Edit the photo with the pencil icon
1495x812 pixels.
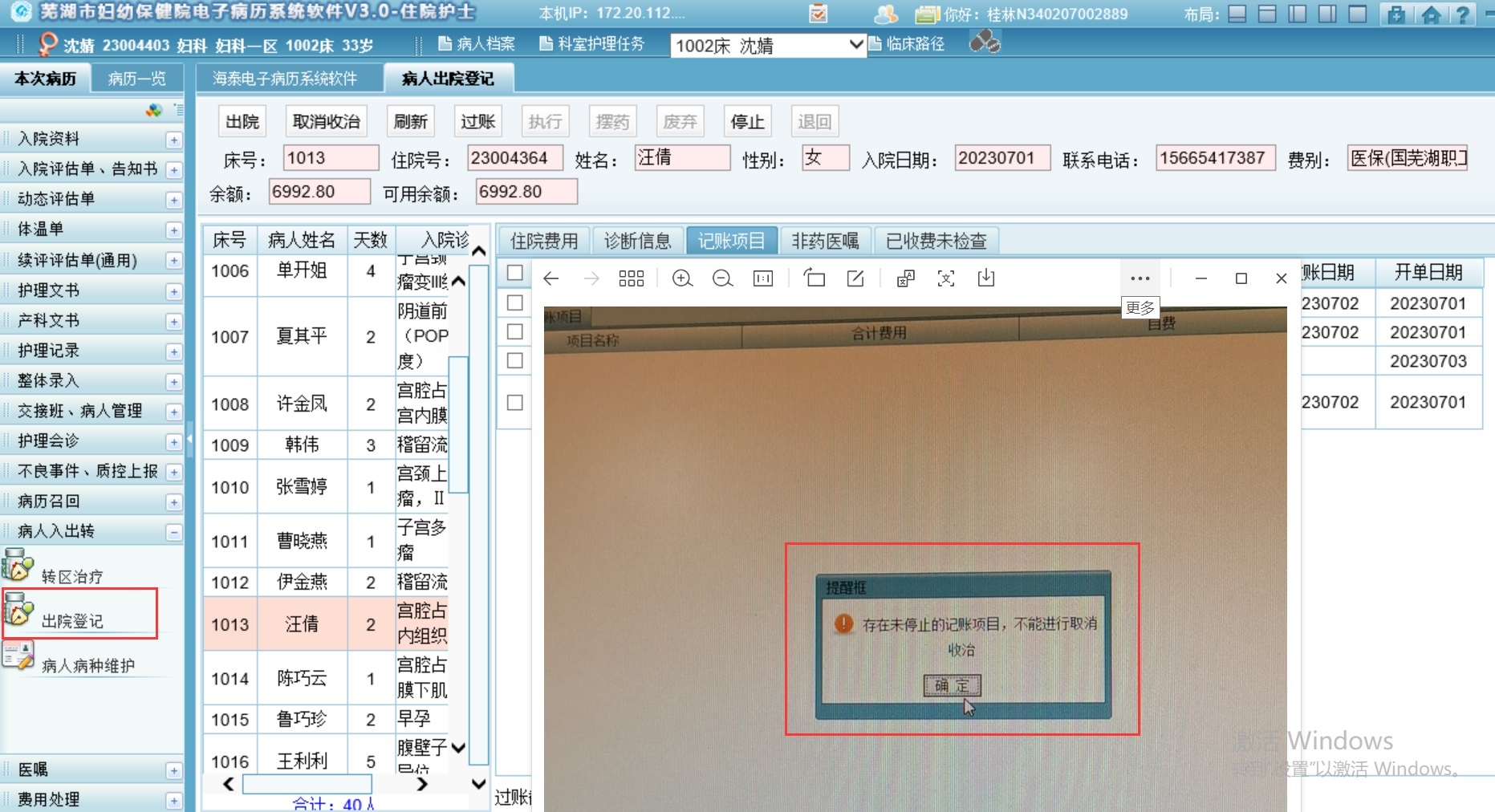point(855,278)
